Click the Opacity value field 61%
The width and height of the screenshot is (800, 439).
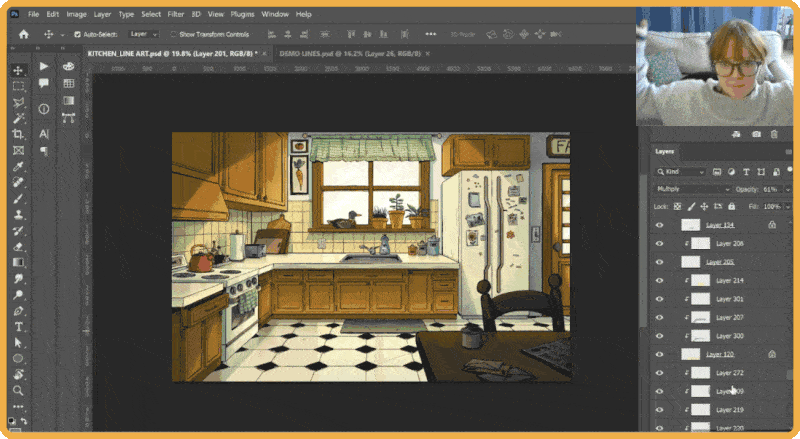[772, 189]
